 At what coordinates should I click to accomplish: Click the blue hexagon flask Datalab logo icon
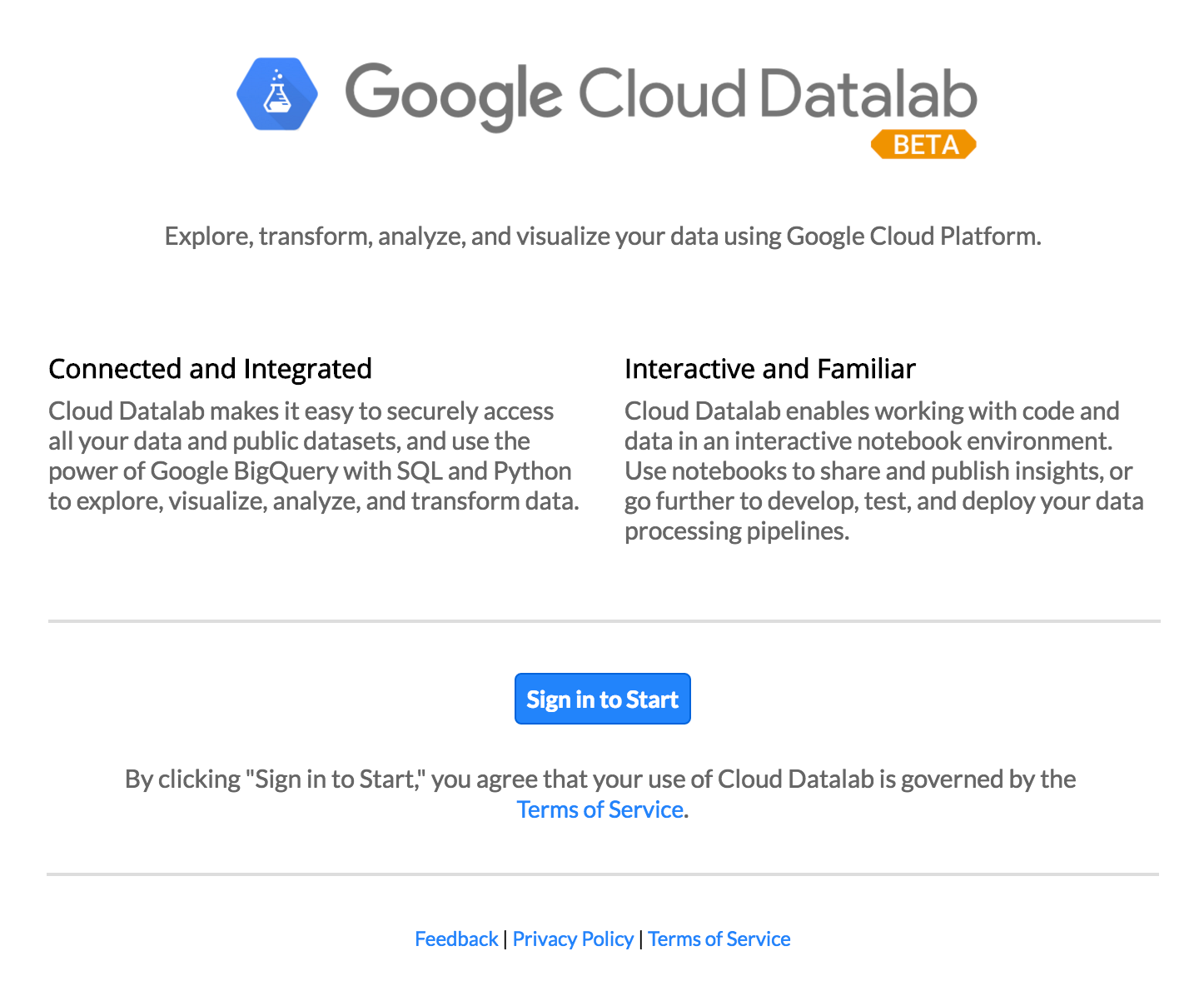(277, 94)
